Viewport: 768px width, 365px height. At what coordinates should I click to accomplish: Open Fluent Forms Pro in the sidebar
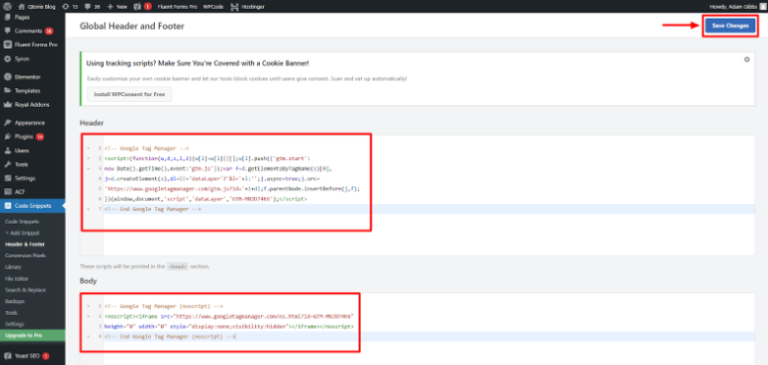pyautogui.click(x=32, y=45)
